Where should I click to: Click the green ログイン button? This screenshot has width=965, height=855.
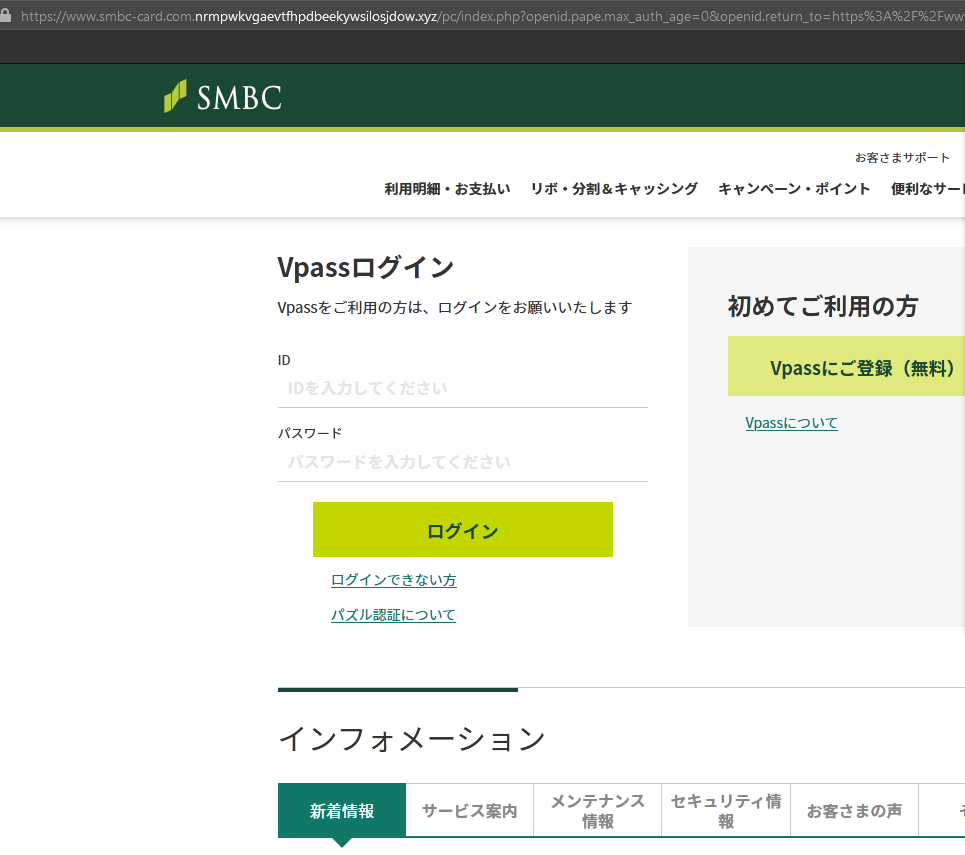pos(463,529)
